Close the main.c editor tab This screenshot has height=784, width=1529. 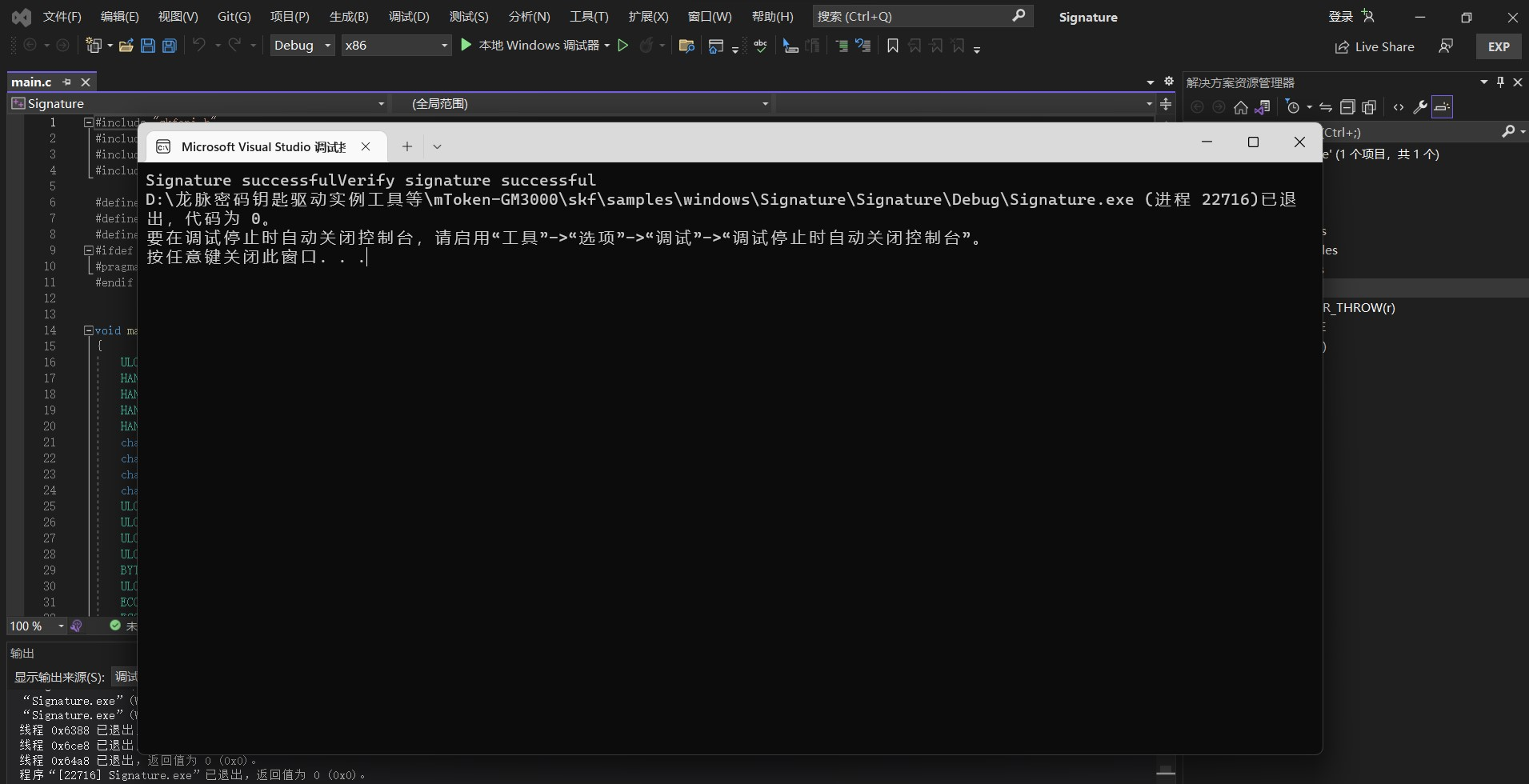click(x=86, y=82)
